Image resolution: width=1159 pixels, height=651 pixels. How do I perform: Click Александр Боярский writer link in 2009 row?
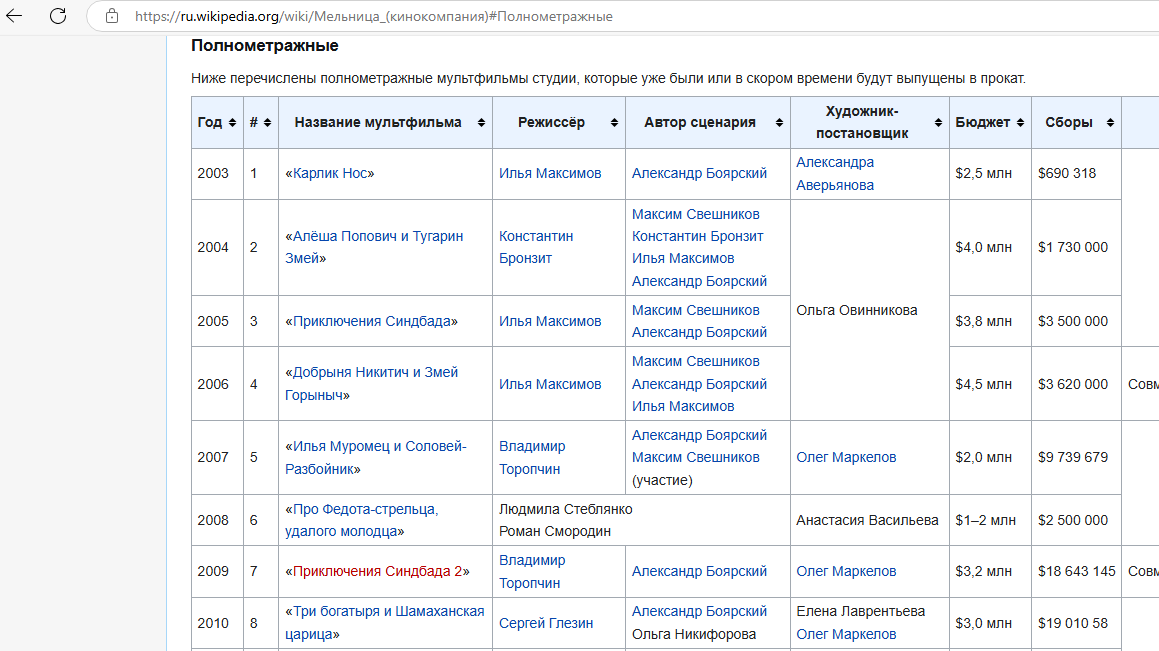pyautogui.click(x=699, y=571)
